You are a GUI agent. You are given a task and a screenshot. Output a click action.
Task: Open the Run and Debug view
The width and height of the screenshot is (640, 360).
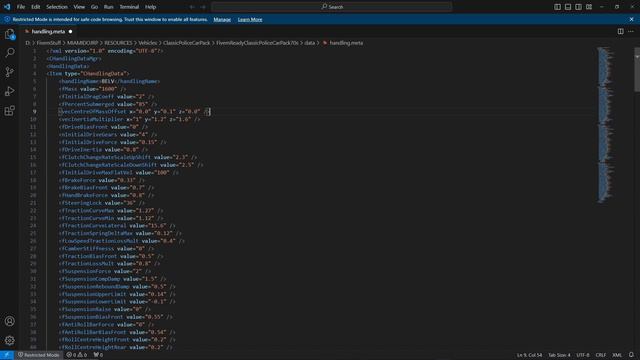9,91
